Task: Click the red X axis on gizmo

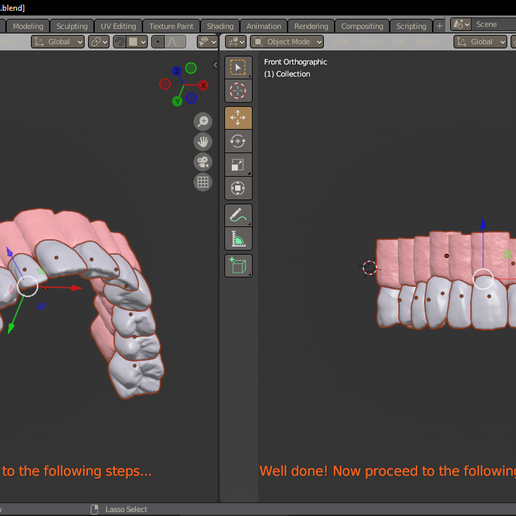Action: 203,85
